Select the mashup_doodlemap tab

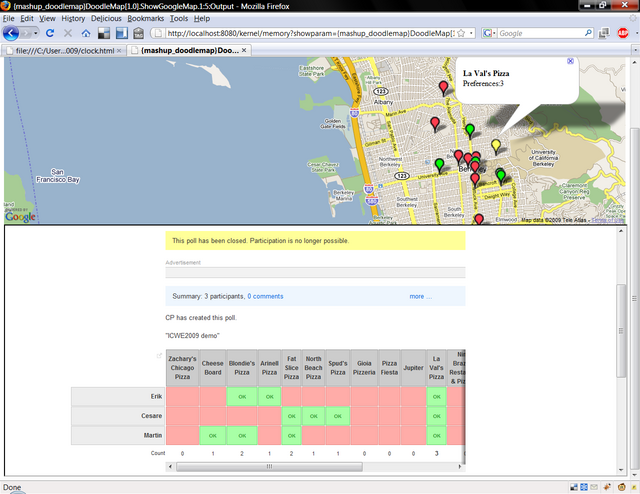tap(189, 50)
